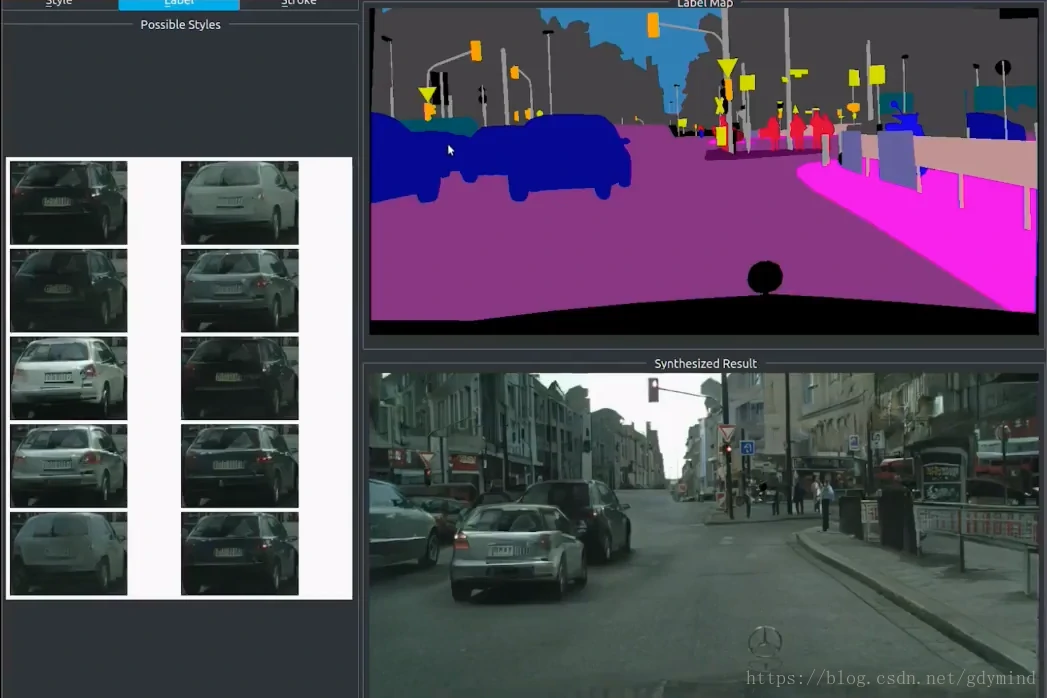This screenshot has height=698, width=1047.
Task: Apply the third-row right dark car style
Action: click(240, 378)
